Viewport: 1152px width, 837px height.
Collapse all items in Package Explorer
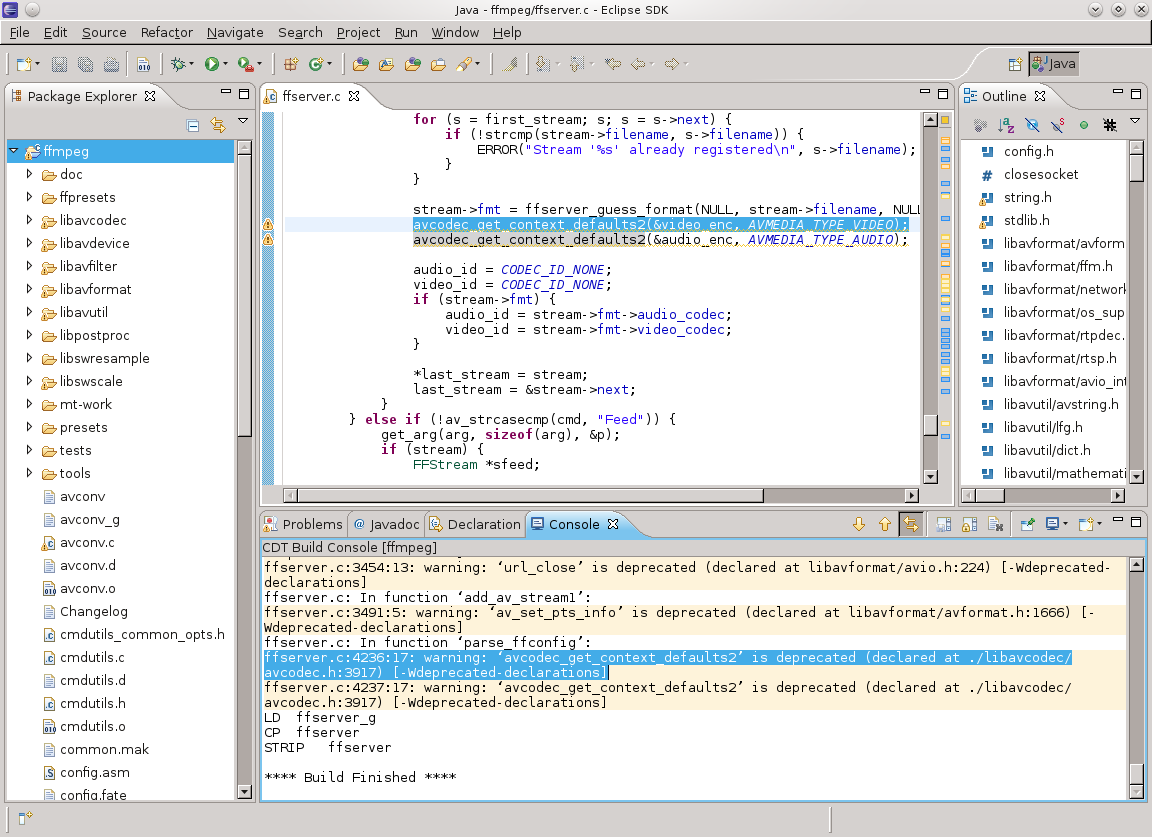[192, 125]
